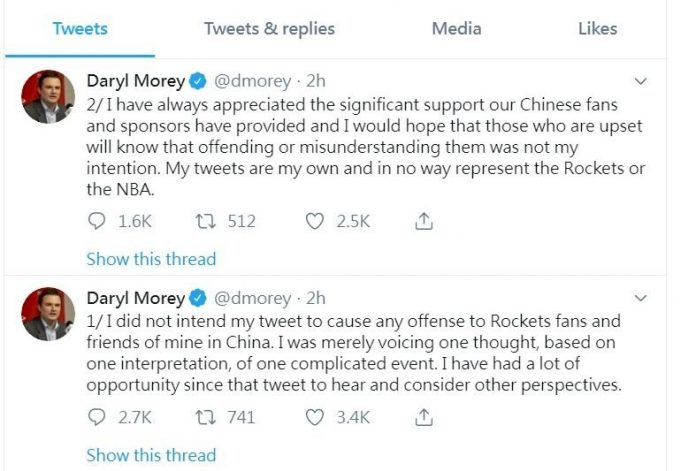This screenshot has height=471, width=696.
Task: View the Likes tab
Action: tap(597, 29)
